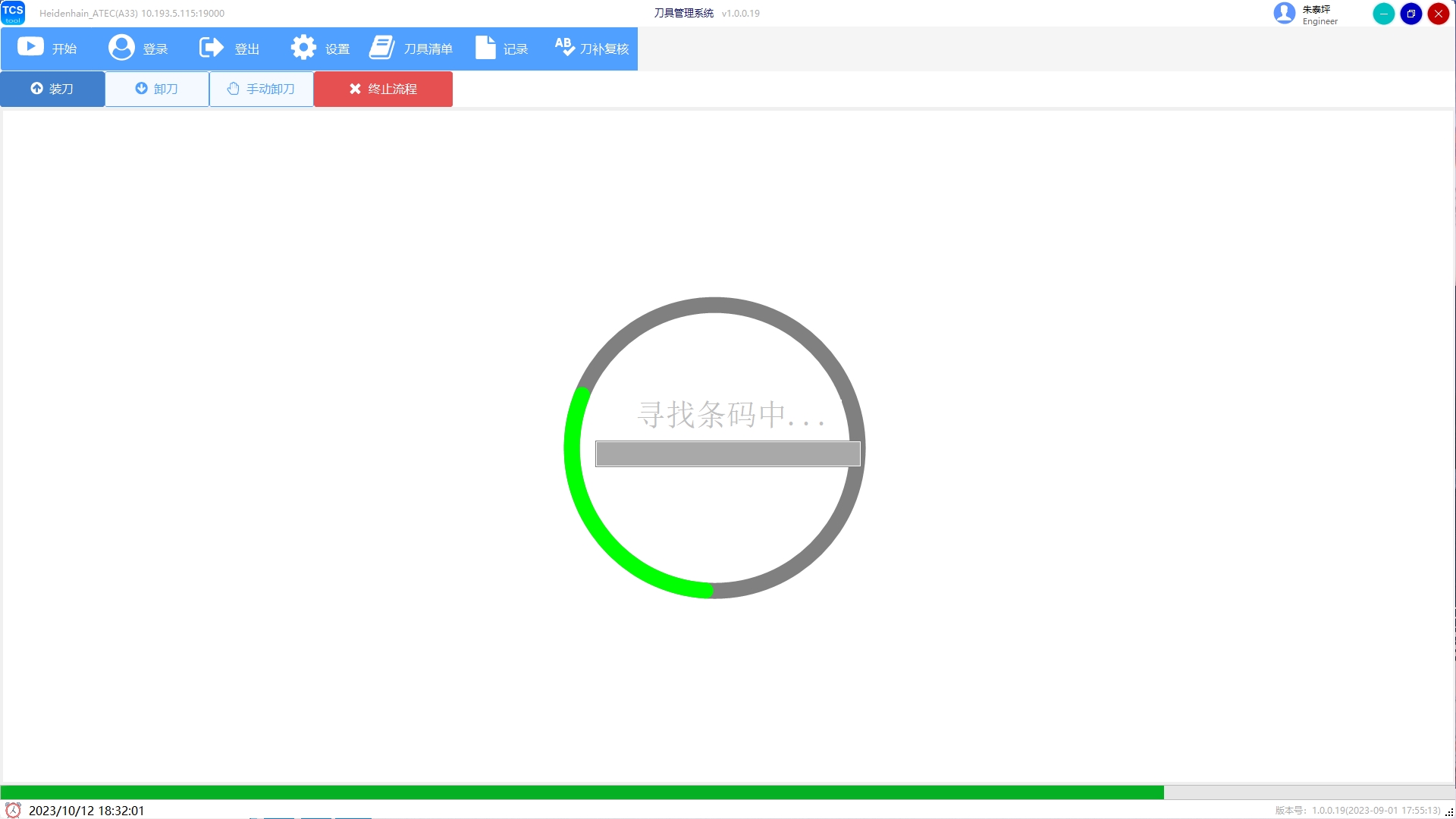Viewport: 1456px width, 819px height.
Task: Open the 记录 records page
Action: (501, 49)
